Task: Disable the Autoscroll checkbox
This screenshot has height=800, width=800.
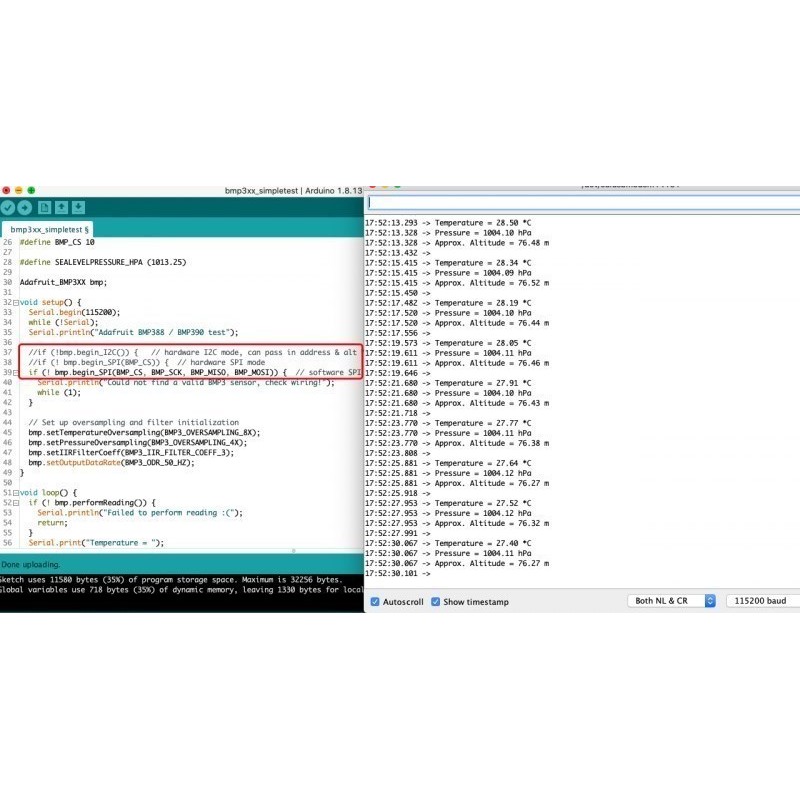Action: (375, 602)
